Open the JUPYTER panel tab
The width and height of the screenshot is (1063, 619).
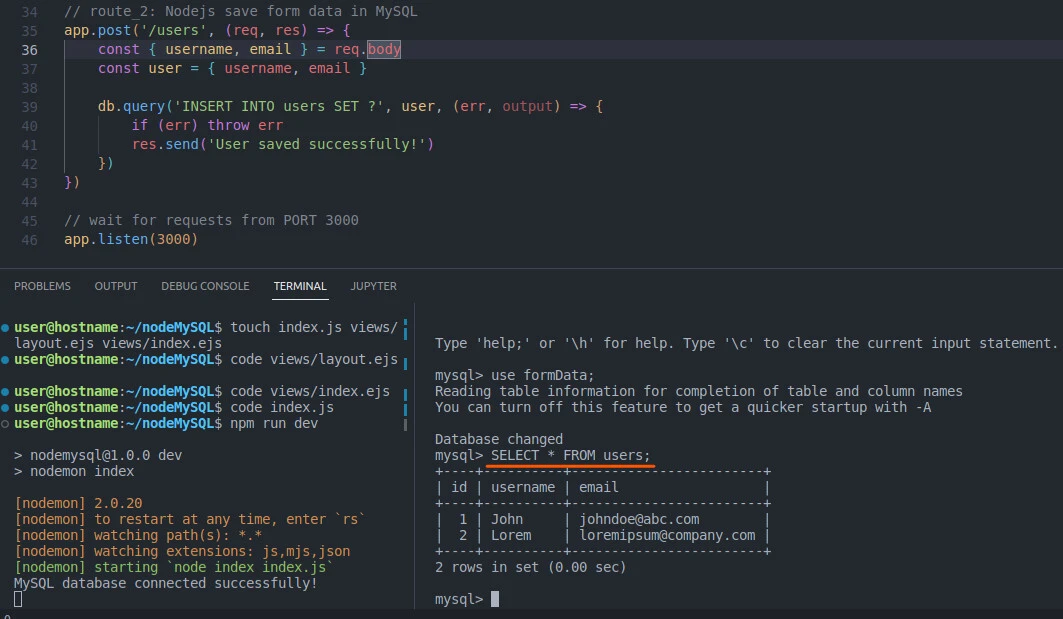point(373,286)
